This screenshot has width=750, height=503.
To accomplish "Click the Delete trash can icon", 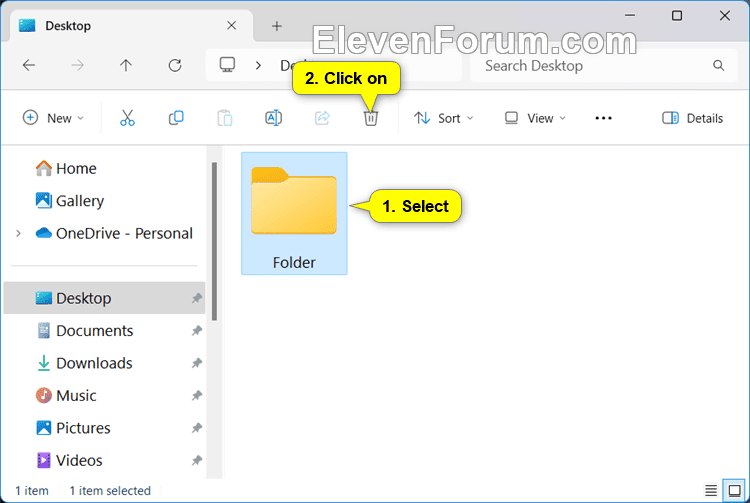I will 371,118.
